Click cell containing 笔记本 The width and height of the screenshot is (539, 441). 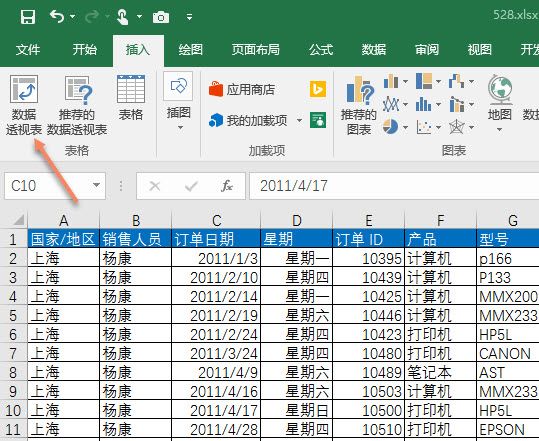[441, 372]
